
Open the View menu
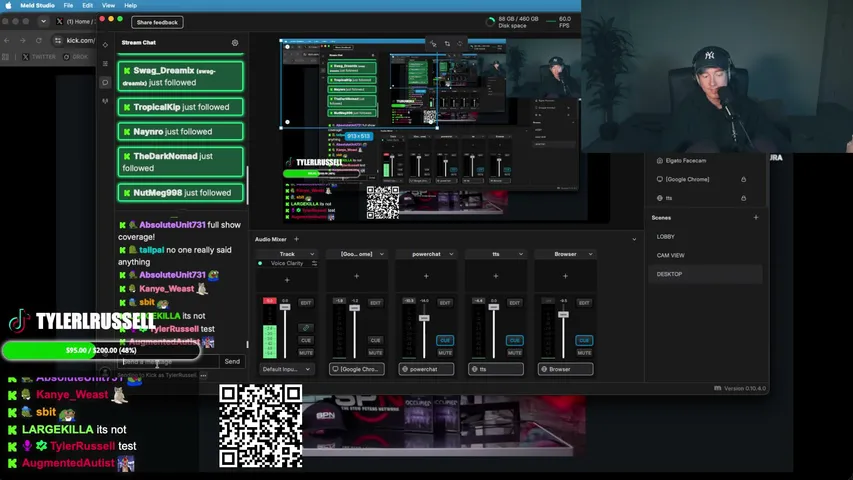click(108, 5)
